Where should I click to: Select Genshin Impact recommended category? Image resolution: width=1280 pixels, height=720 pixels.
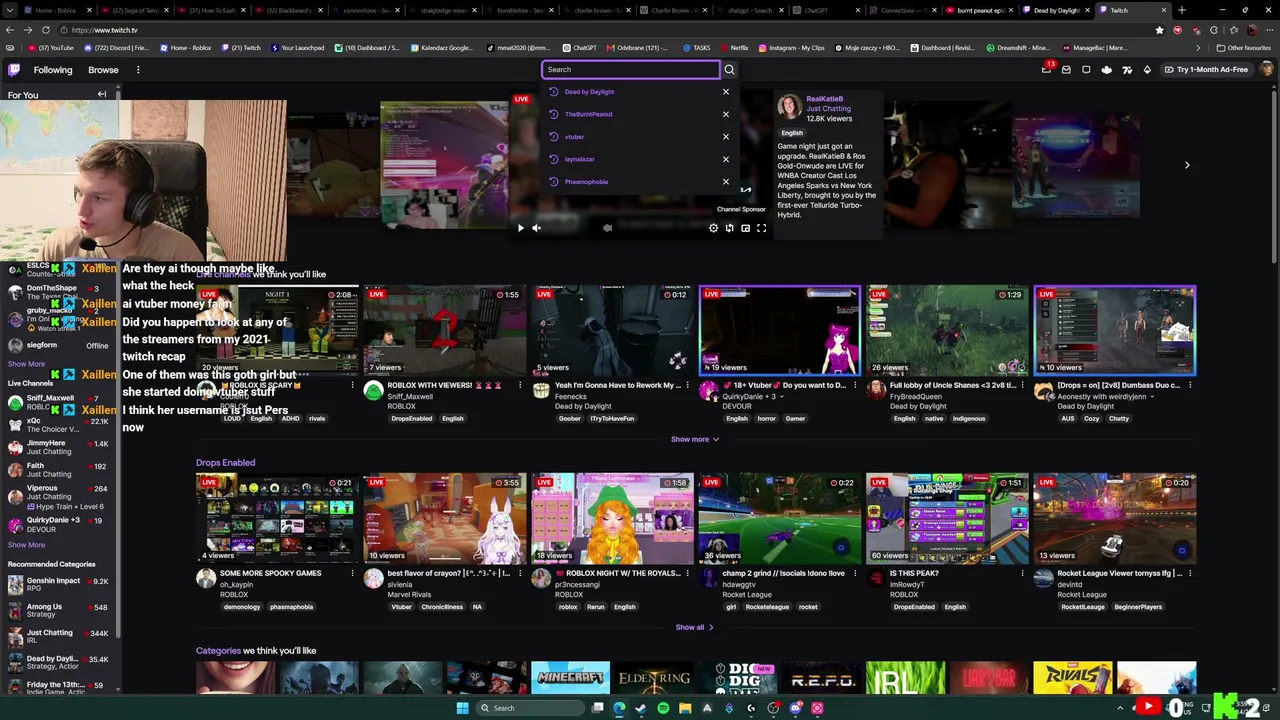click(60, 585)
